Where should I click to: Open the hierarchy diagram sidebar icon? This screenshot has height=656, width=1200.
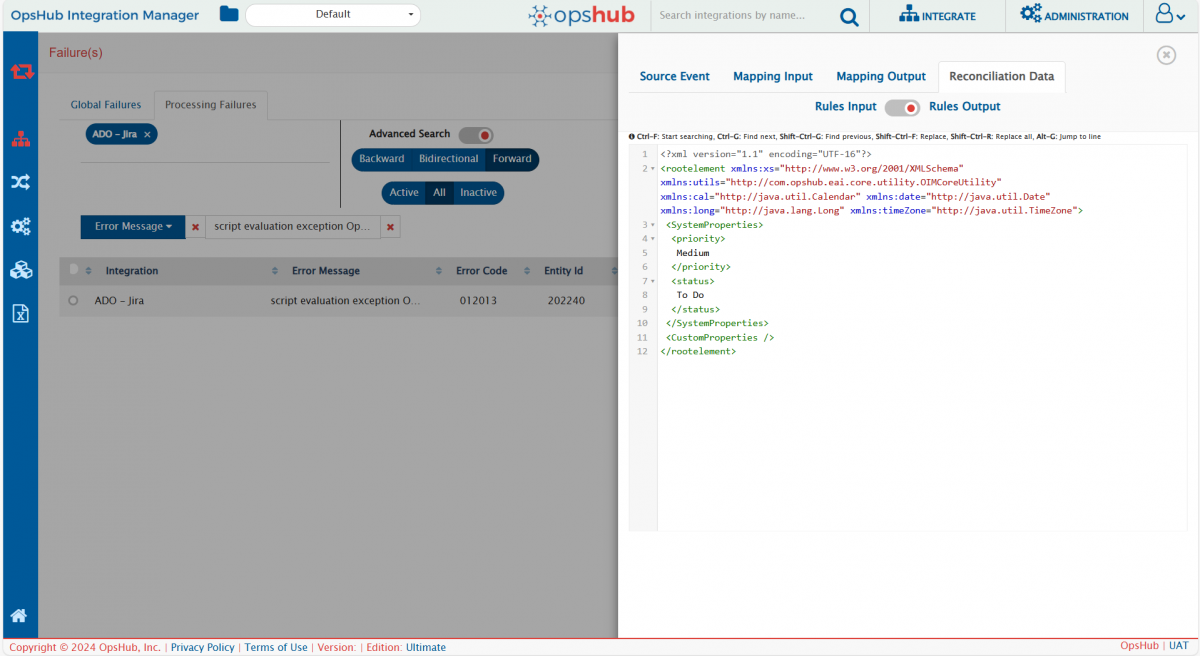click(x=21, y=140)
